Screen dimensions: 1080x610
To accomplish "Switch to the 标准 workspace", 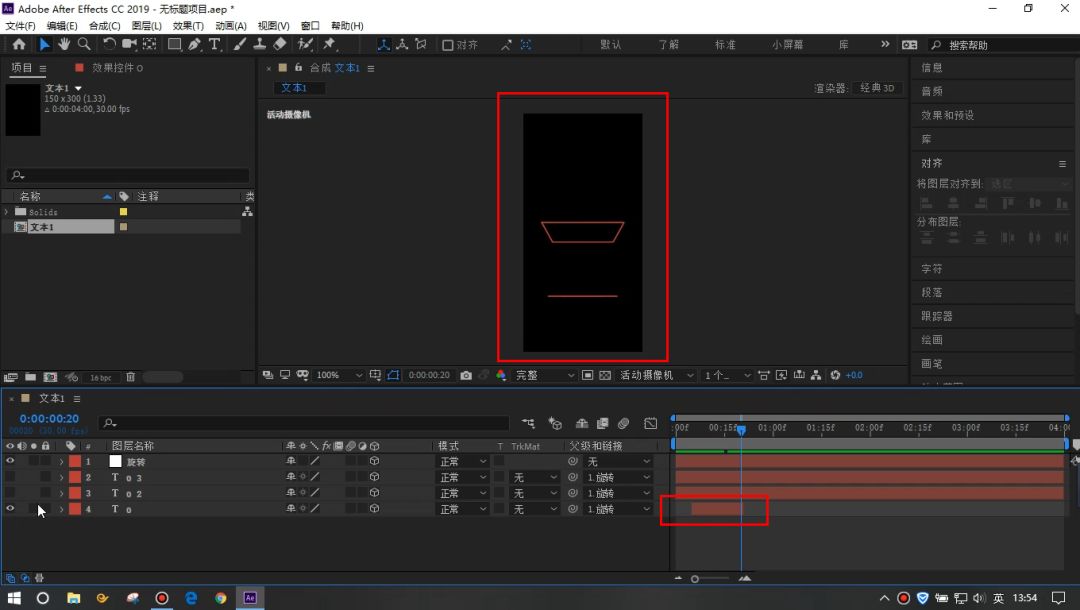I will (725, 45).
